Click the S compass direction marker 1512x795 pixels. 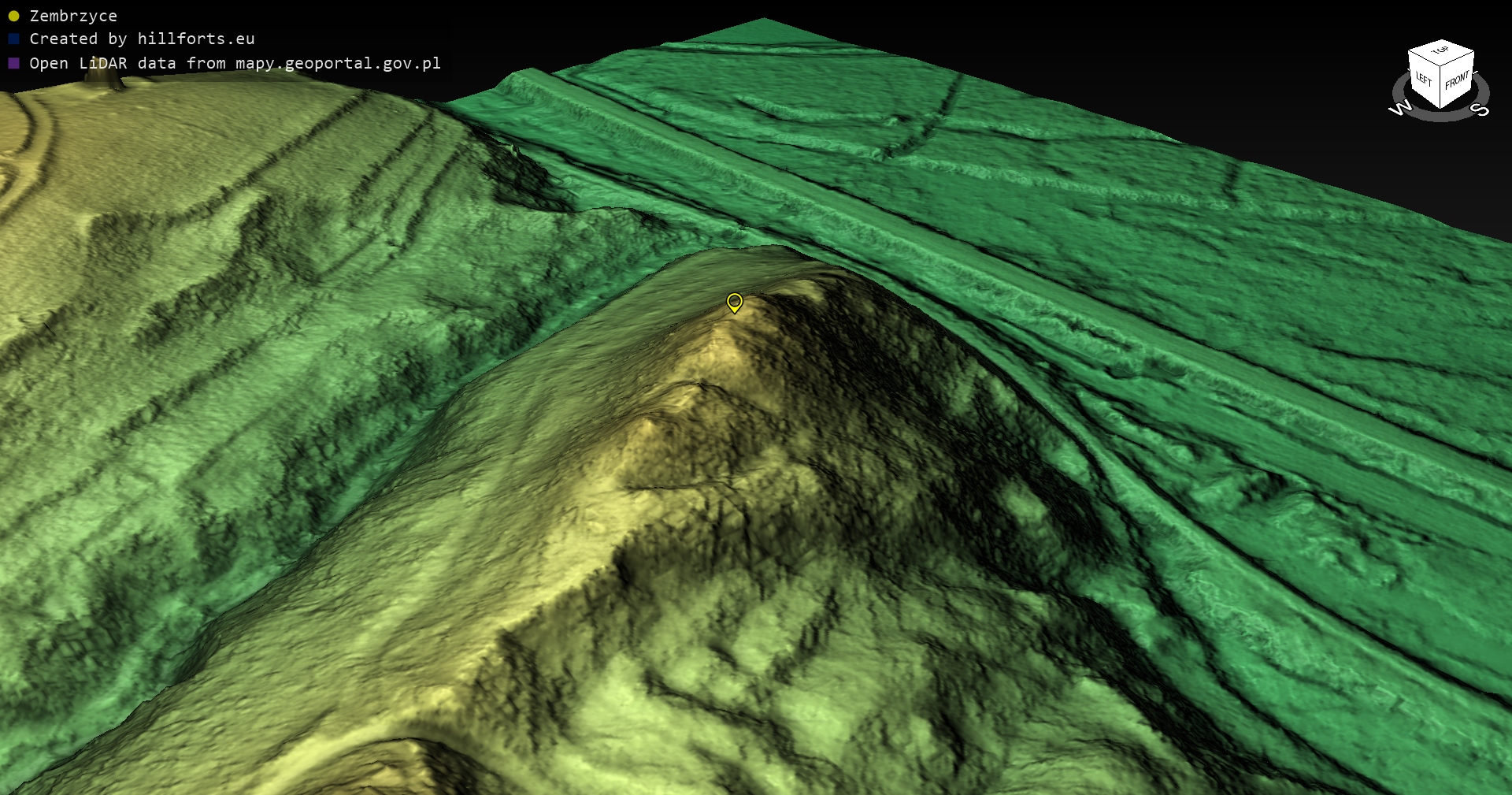coord(1481,109)
